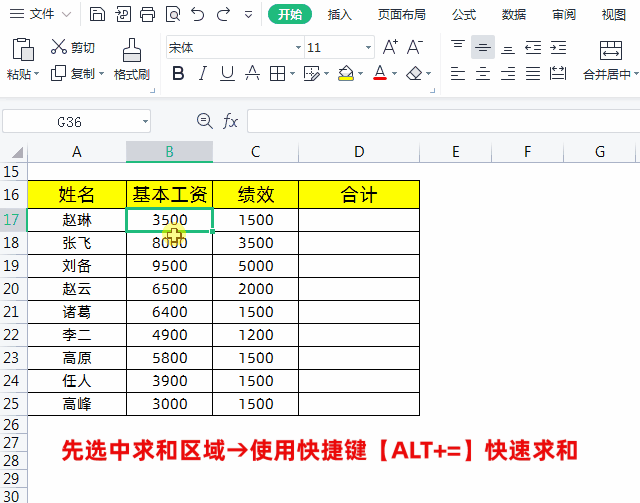Screen dimensions: 640x503
Task: Open Print Preview icon
Action: [173, 14]
